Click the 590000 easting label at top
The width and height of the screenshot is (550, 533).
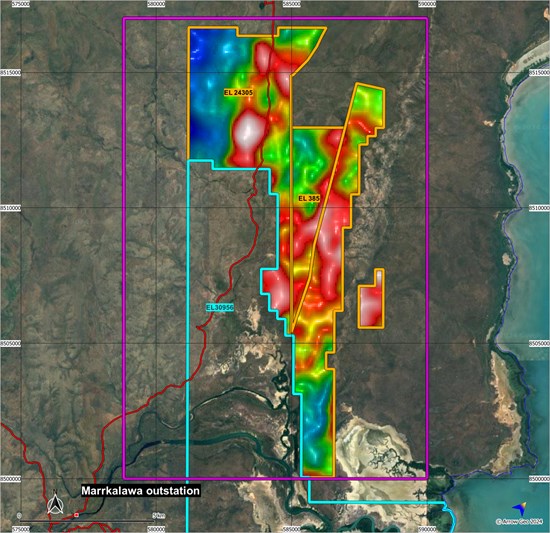pos(427,4)
